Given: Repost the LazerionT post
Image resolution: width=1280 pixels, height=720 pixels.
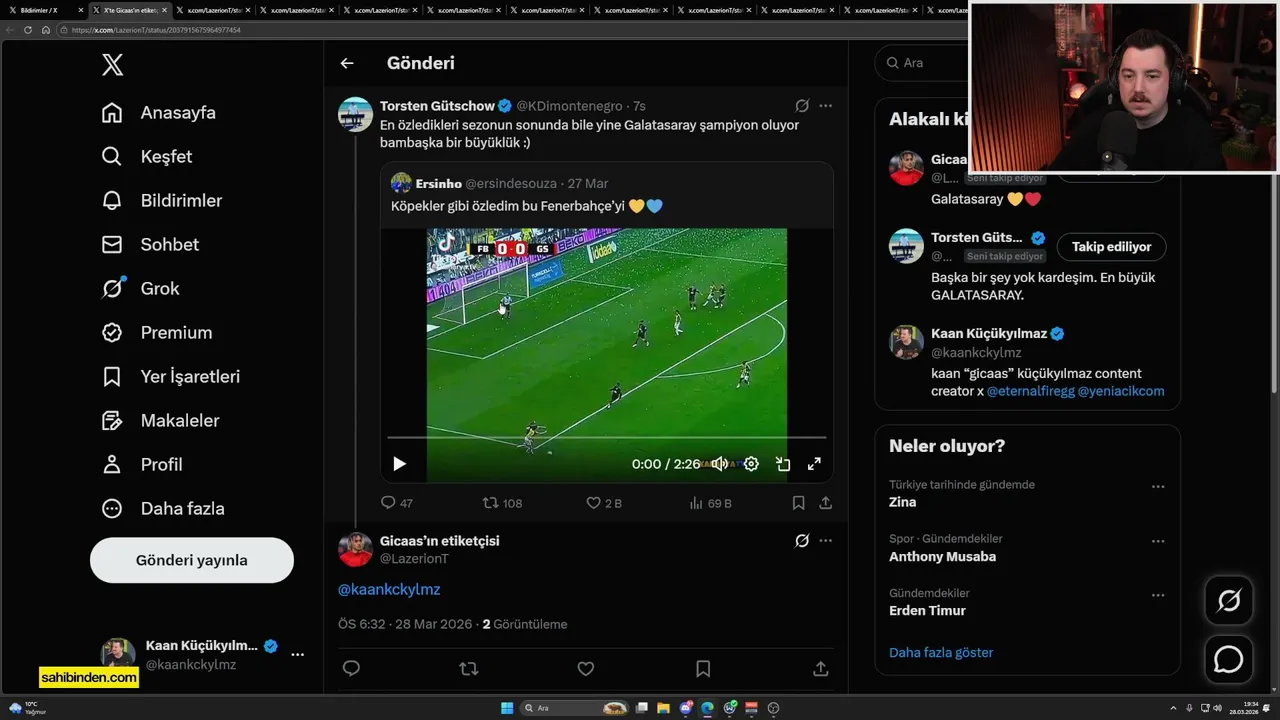Looking at the screenshot, I should (x=468, y=668).
